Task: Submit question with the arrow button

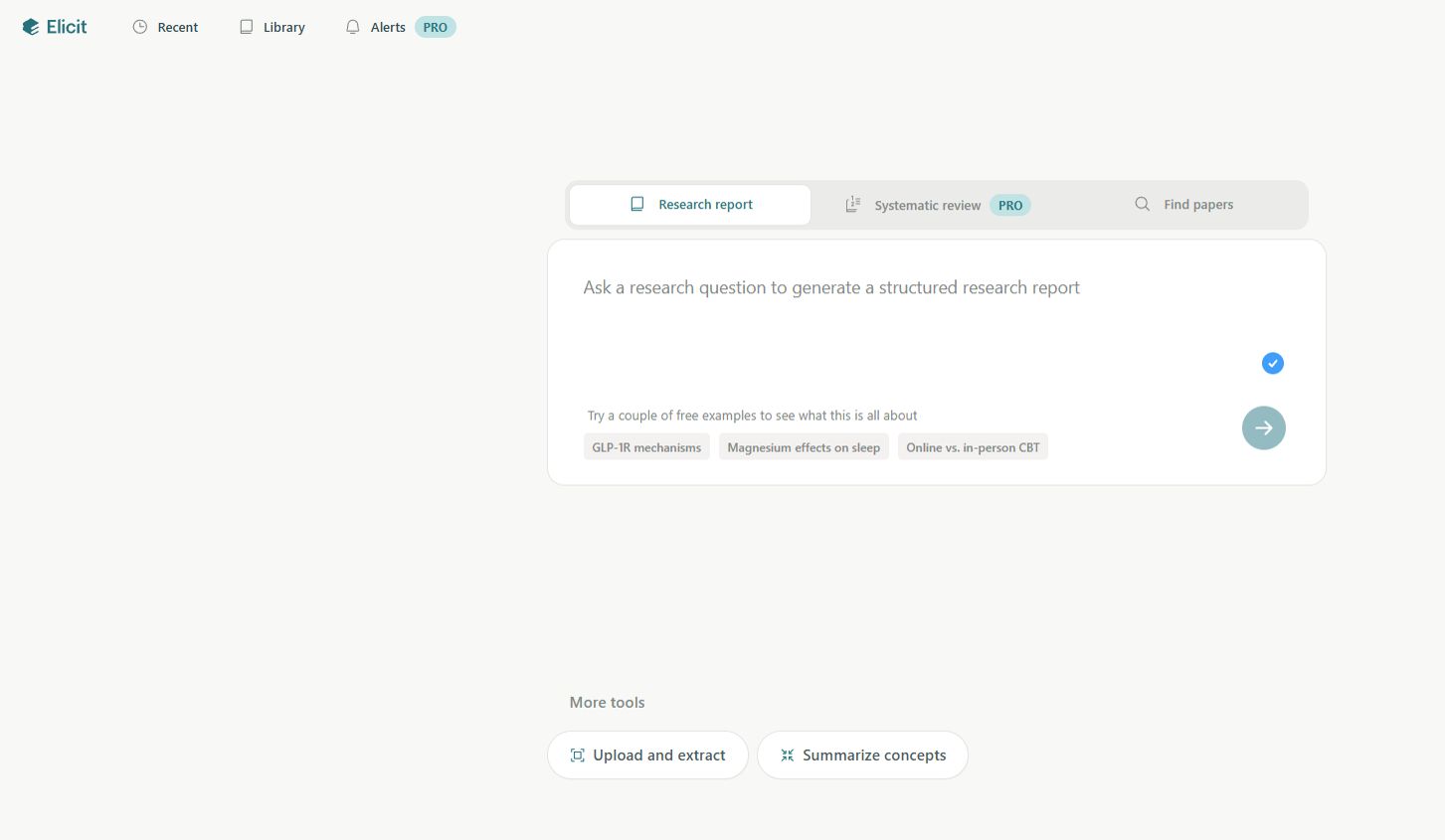Action: [x=1263, y=428]
